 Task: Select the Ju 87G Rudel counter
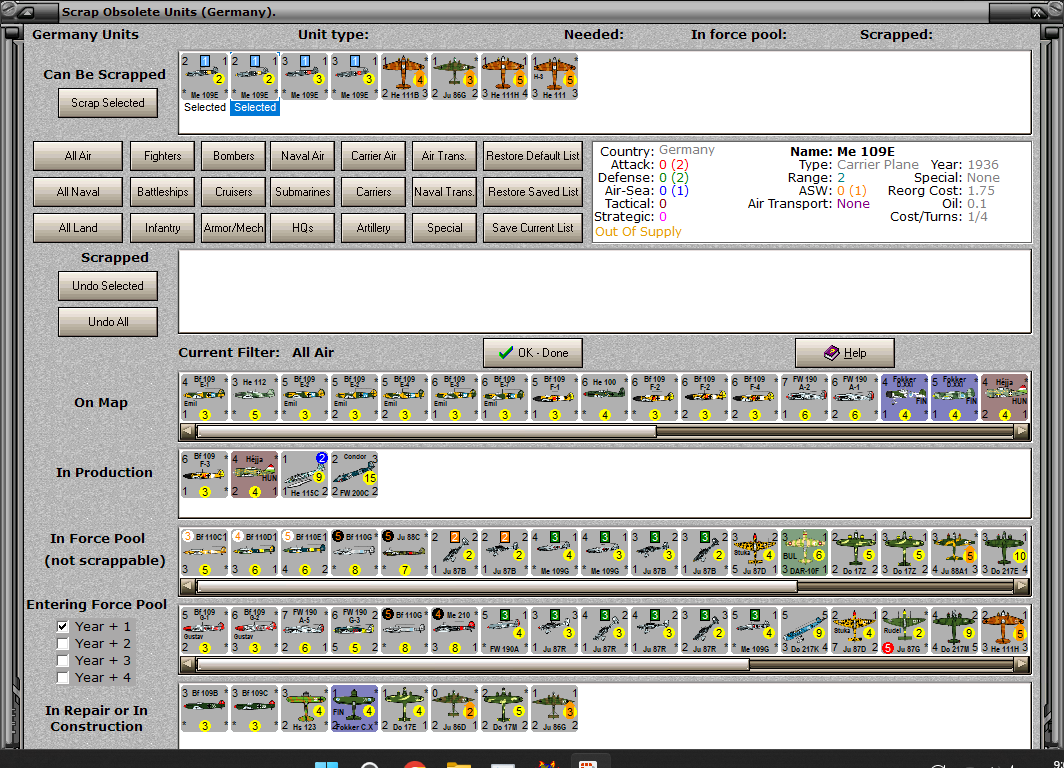click(x=905, y=630)
